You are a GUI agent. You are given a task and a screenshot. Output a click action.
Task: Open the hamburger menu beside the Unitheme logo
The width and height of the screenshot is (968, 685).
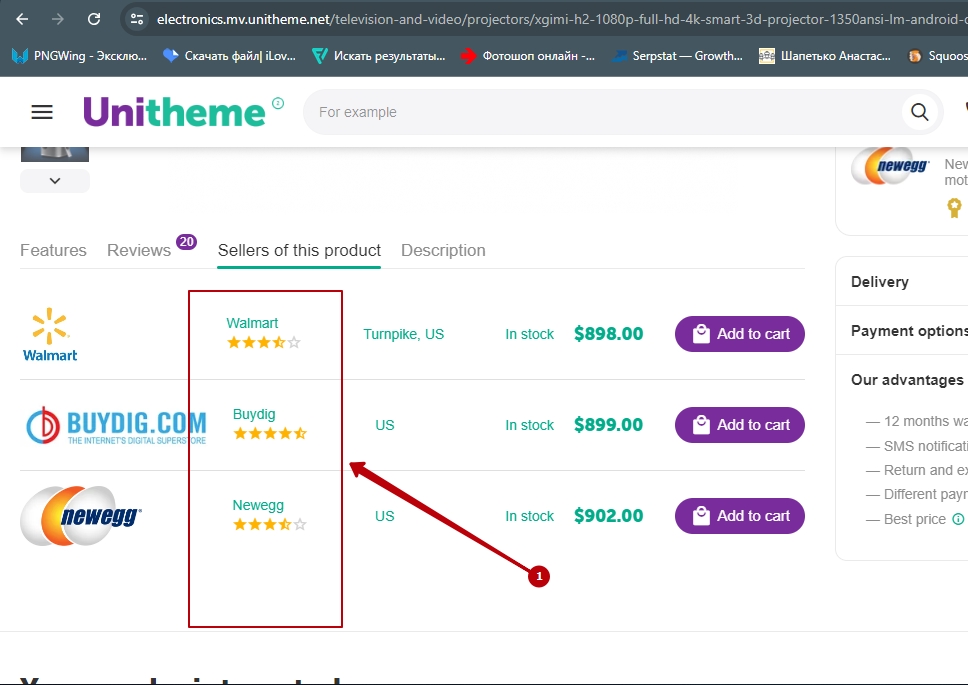[42, 112]
